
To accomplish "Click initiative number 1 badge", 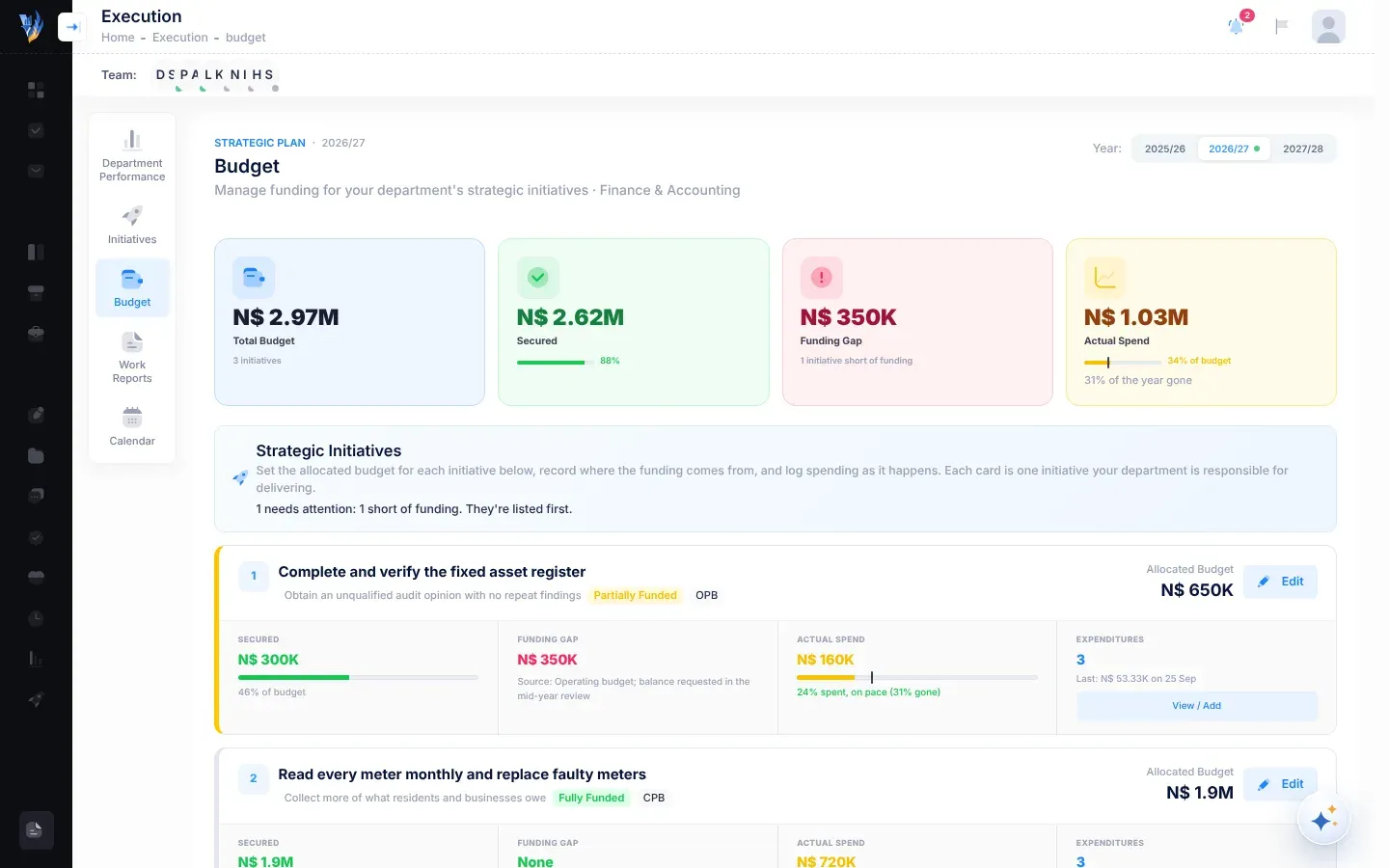I will tap(254, 576).
